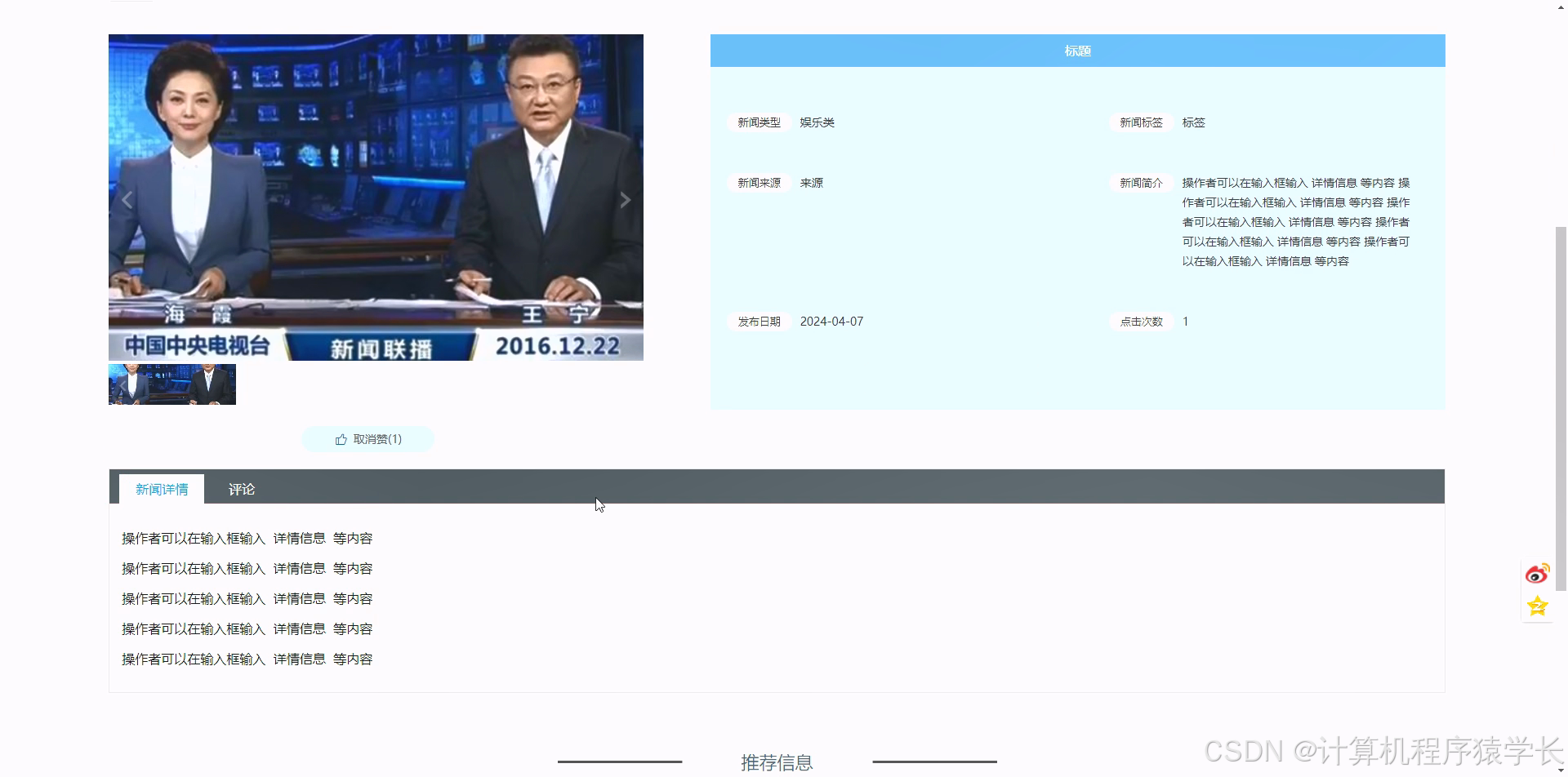Image resolution: width=1568 pixels, height=777 pixels.
Task: Click the 取消赞(1) unlike button
Action: [367, 439]
